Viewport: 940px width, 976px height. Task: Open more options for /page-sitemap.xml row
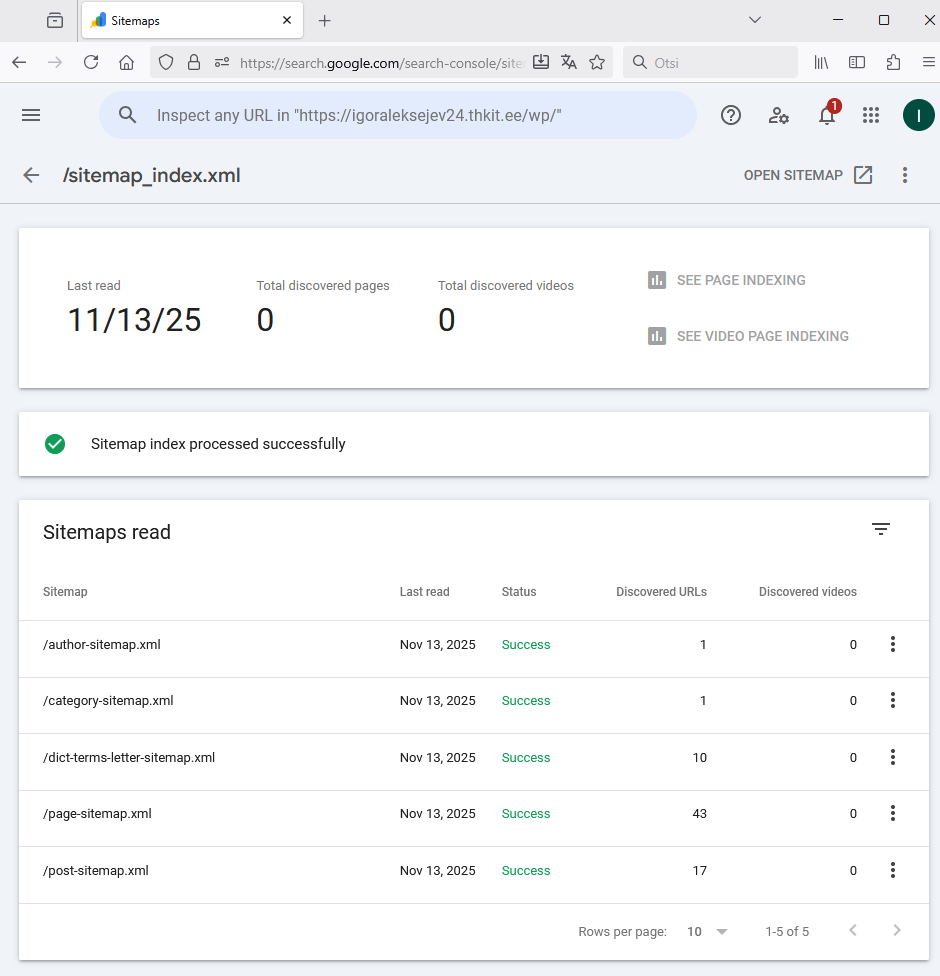click(x=893, y=814)
